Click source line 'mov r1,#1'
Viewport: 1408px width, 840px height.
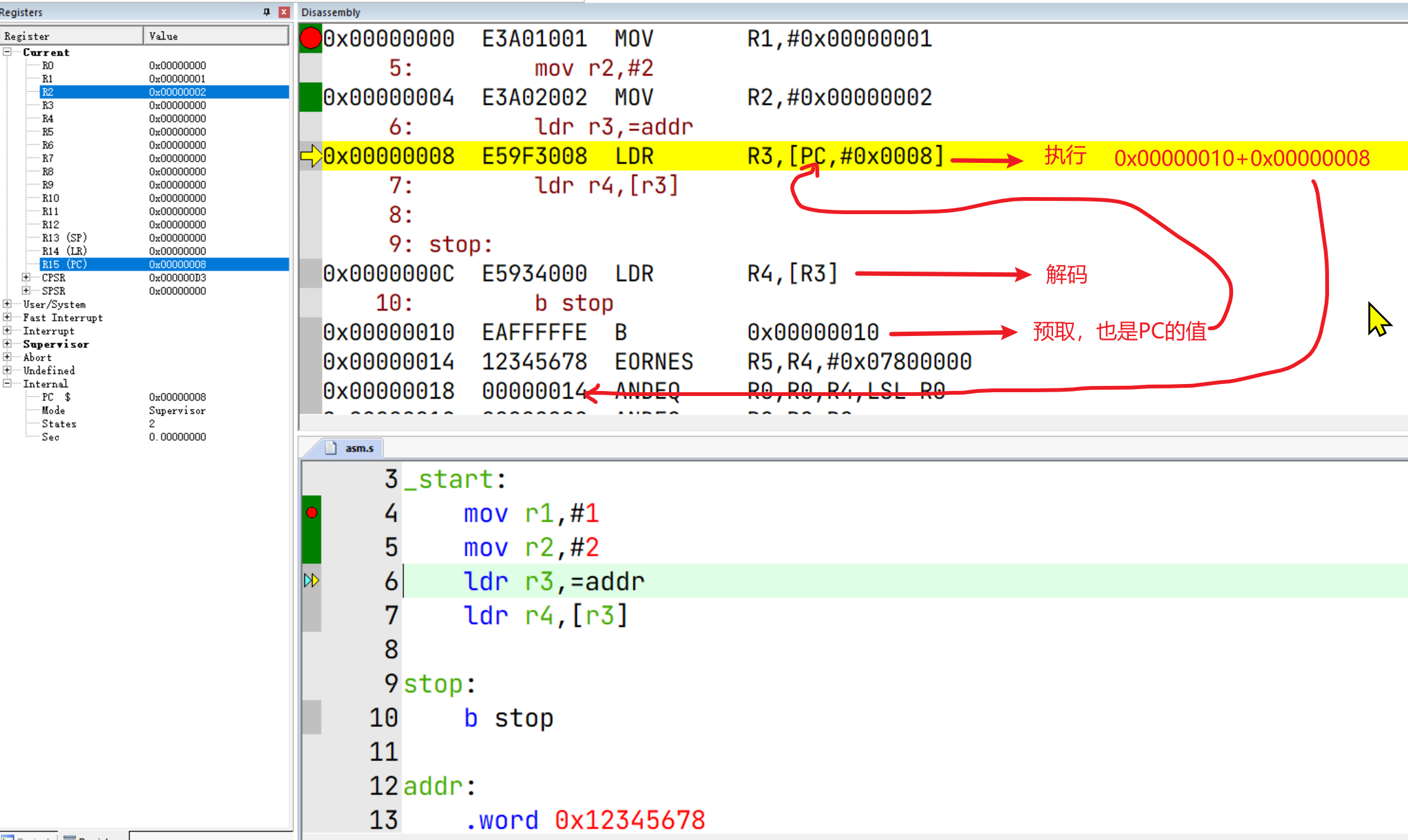pos(531,513)
